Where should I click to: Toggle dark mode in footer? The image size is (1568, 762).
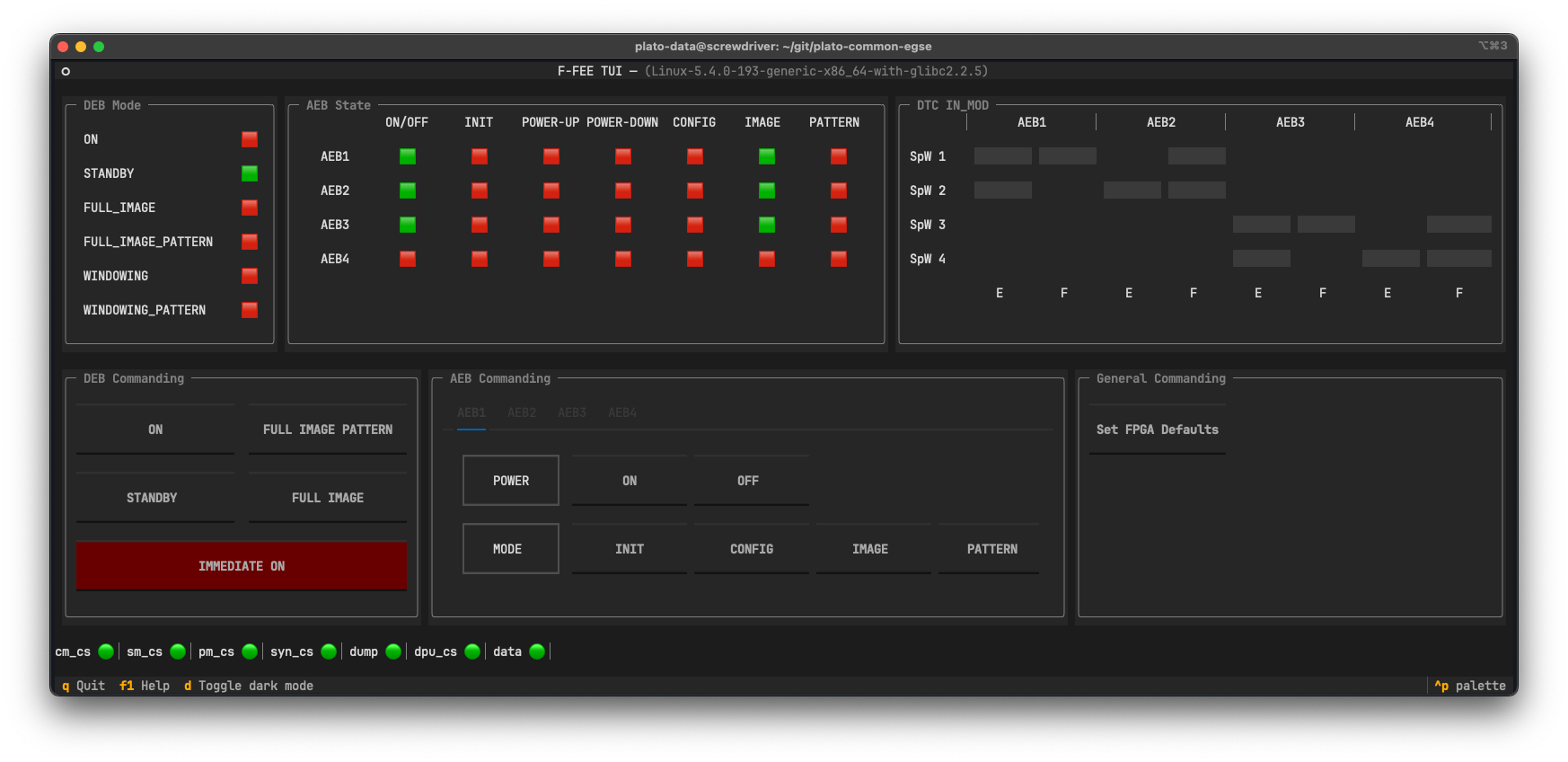(249, 686)
